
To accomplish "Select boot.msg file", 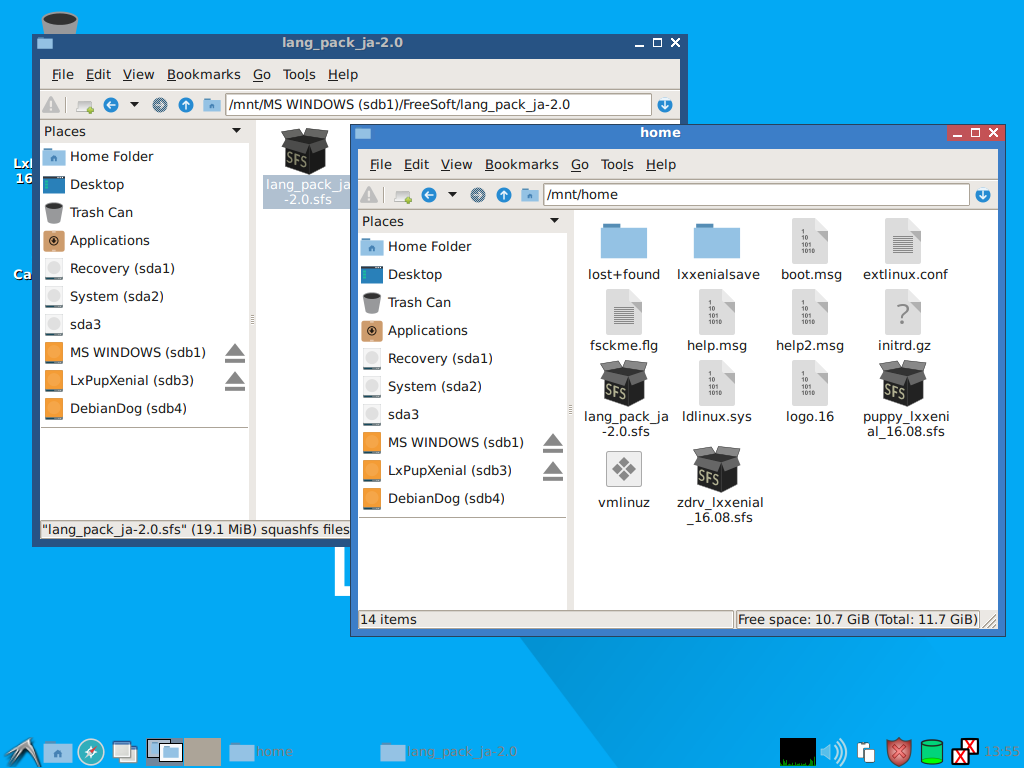I will (811, 251).
